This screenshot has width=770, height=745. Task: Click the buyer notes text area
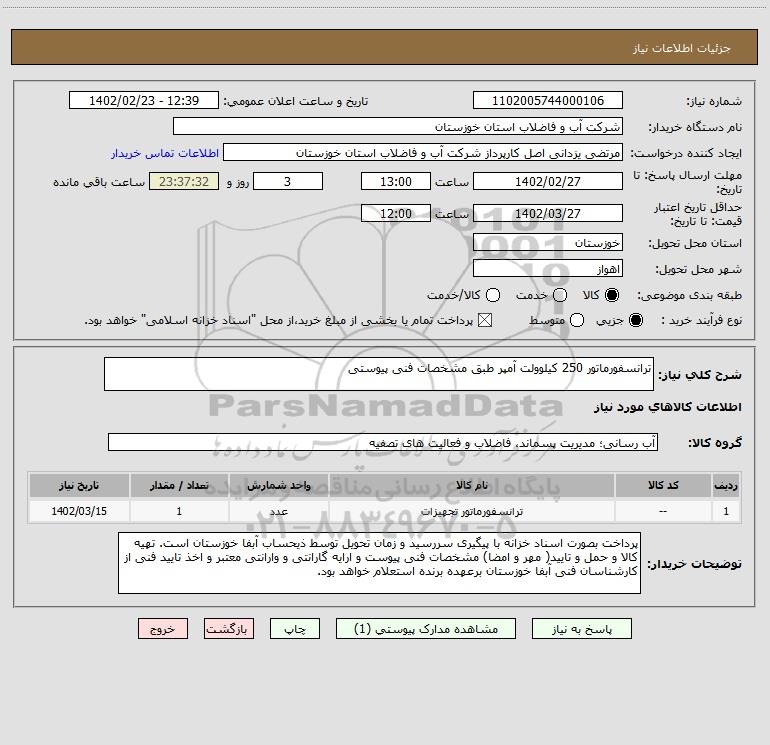[x=379, y=563]
